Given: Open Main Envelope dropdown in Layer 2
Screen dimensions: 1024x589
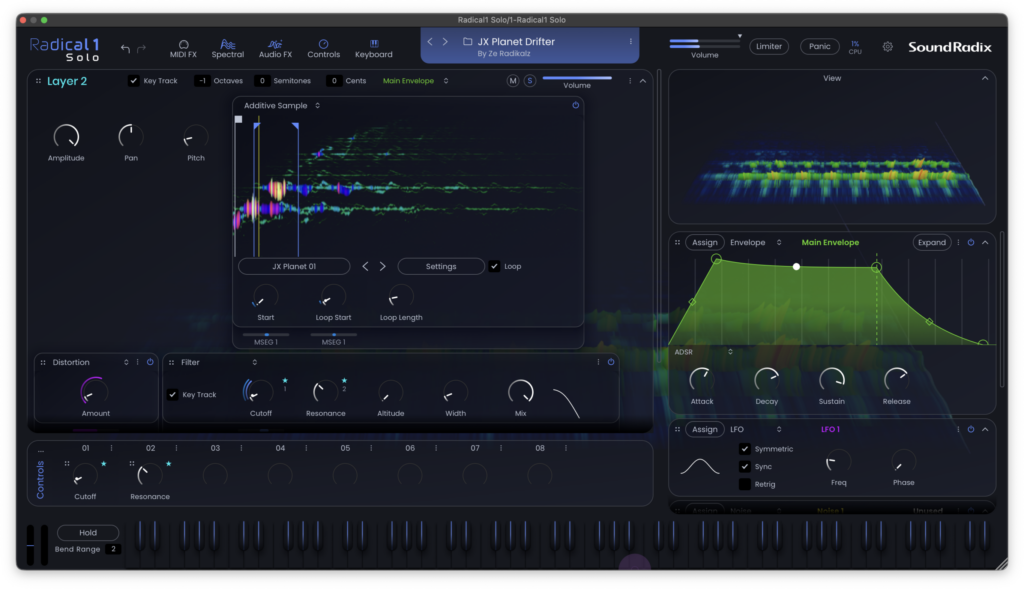Looking at the screenshot, I should [415, 81].
